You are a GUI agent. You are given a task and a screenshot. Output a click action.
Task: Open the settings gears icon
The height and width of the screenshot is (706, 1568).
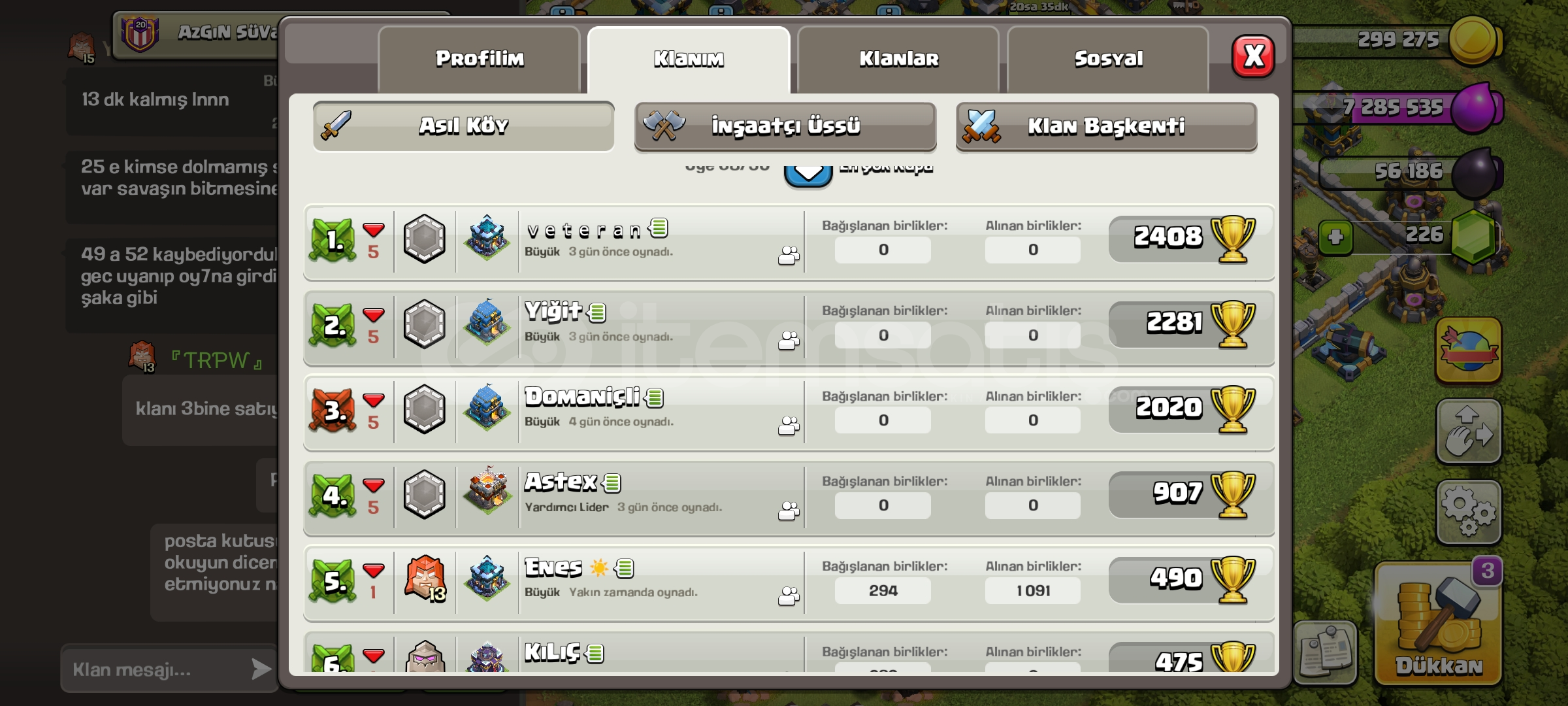1468,513
